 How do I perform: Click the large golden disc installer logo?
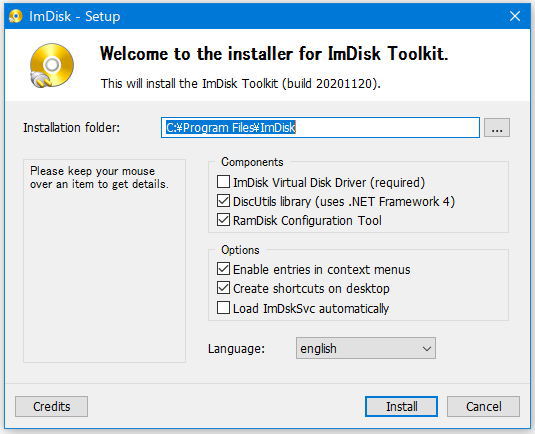52,65
